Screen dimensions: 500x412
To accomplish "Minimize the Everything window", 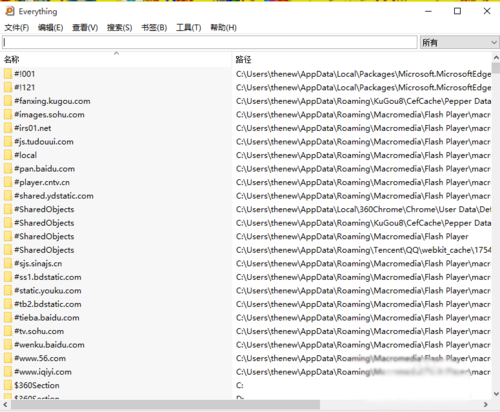I will (x=428, y=11).
